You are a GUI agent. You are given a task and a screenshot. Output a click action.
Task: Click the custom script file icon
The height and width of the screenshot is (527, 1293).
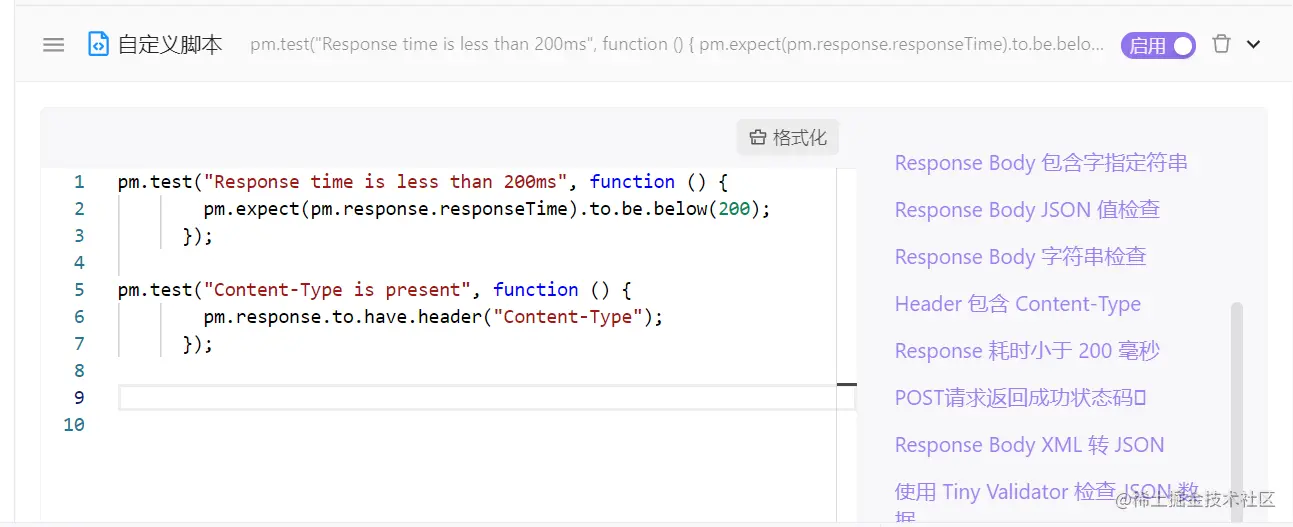click(98, 44)
